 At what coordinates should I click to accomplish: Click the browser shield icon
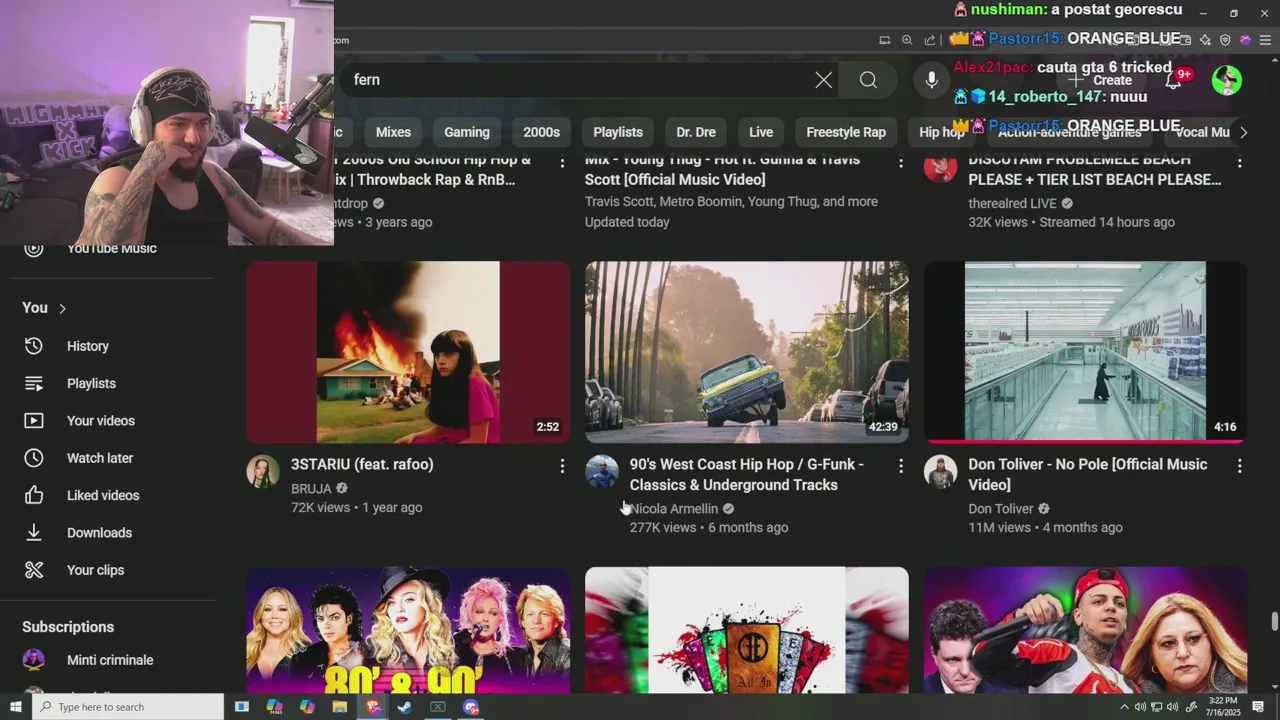pos(1225,40)
